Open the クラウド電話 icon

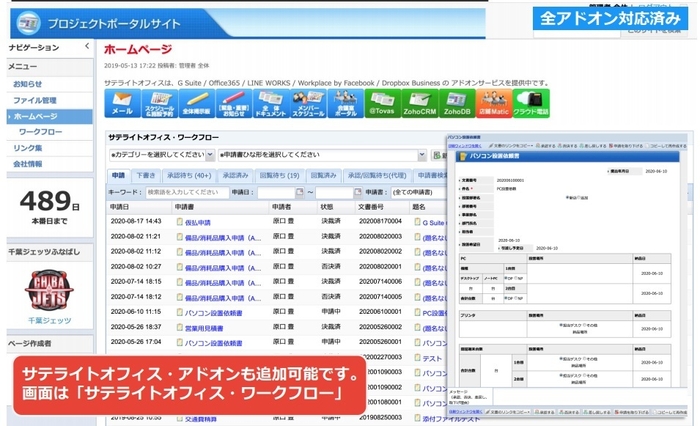click(x=531, y=104)
